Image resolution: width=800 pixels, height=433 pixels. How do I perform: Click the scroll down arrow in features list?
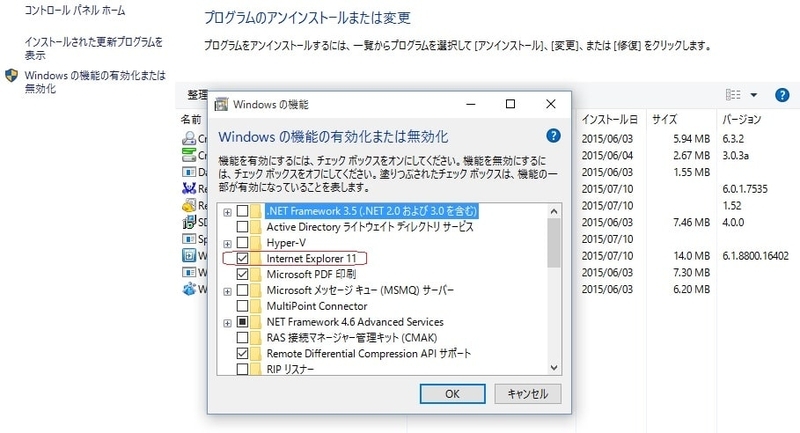coord(554,368)
